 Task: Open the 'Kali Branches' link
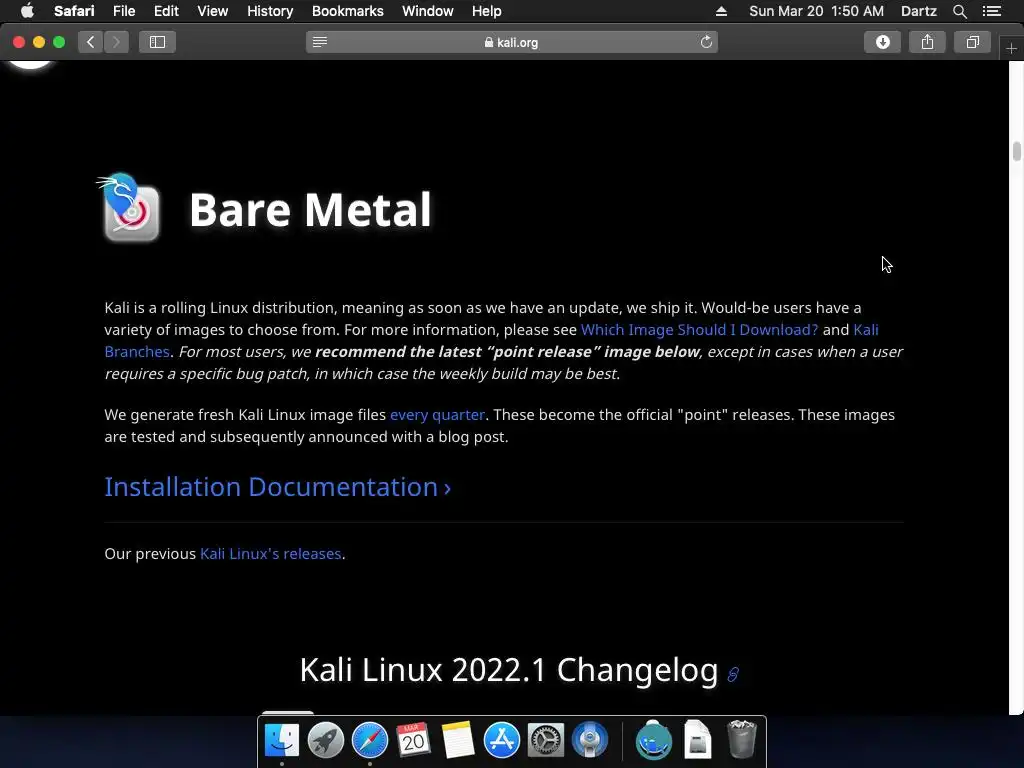[866, 330]
